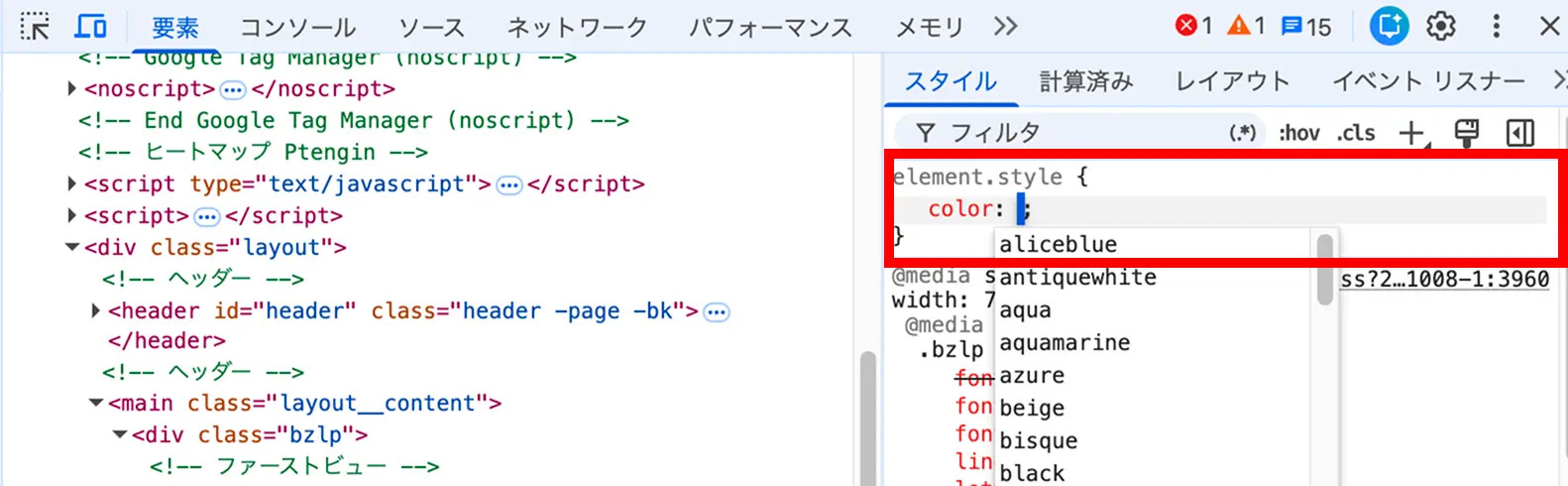Choose beige from autocomplete list

point(1154,408)
